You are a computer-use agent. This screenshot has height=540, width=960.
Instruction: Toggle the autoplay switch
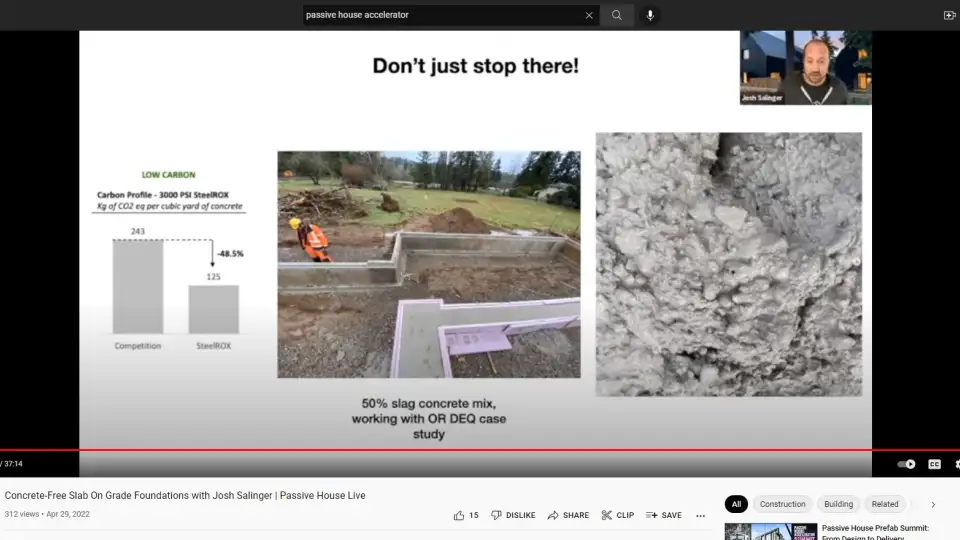point(906,464)
